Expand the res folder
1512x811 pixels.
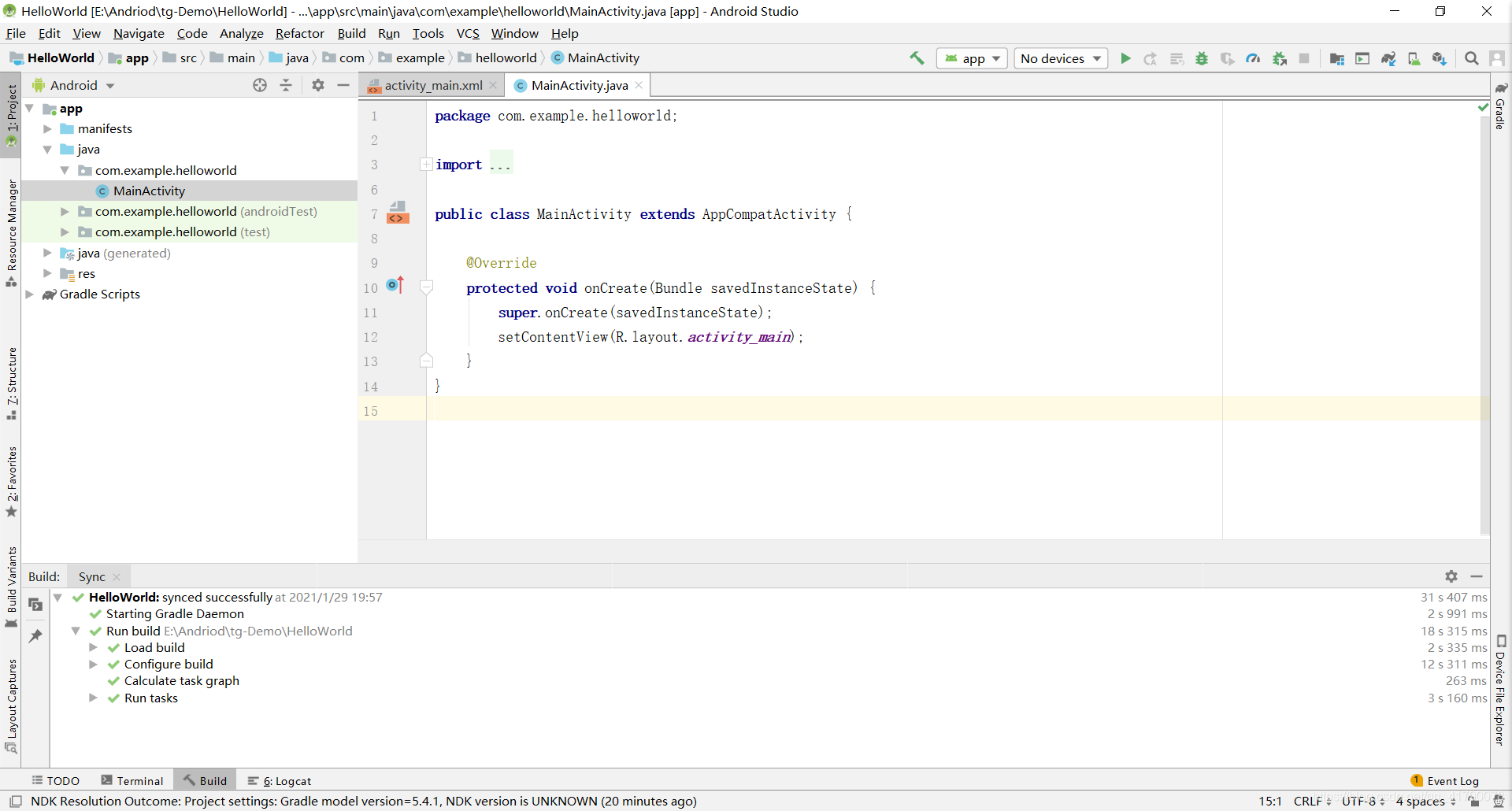[47, 274]
